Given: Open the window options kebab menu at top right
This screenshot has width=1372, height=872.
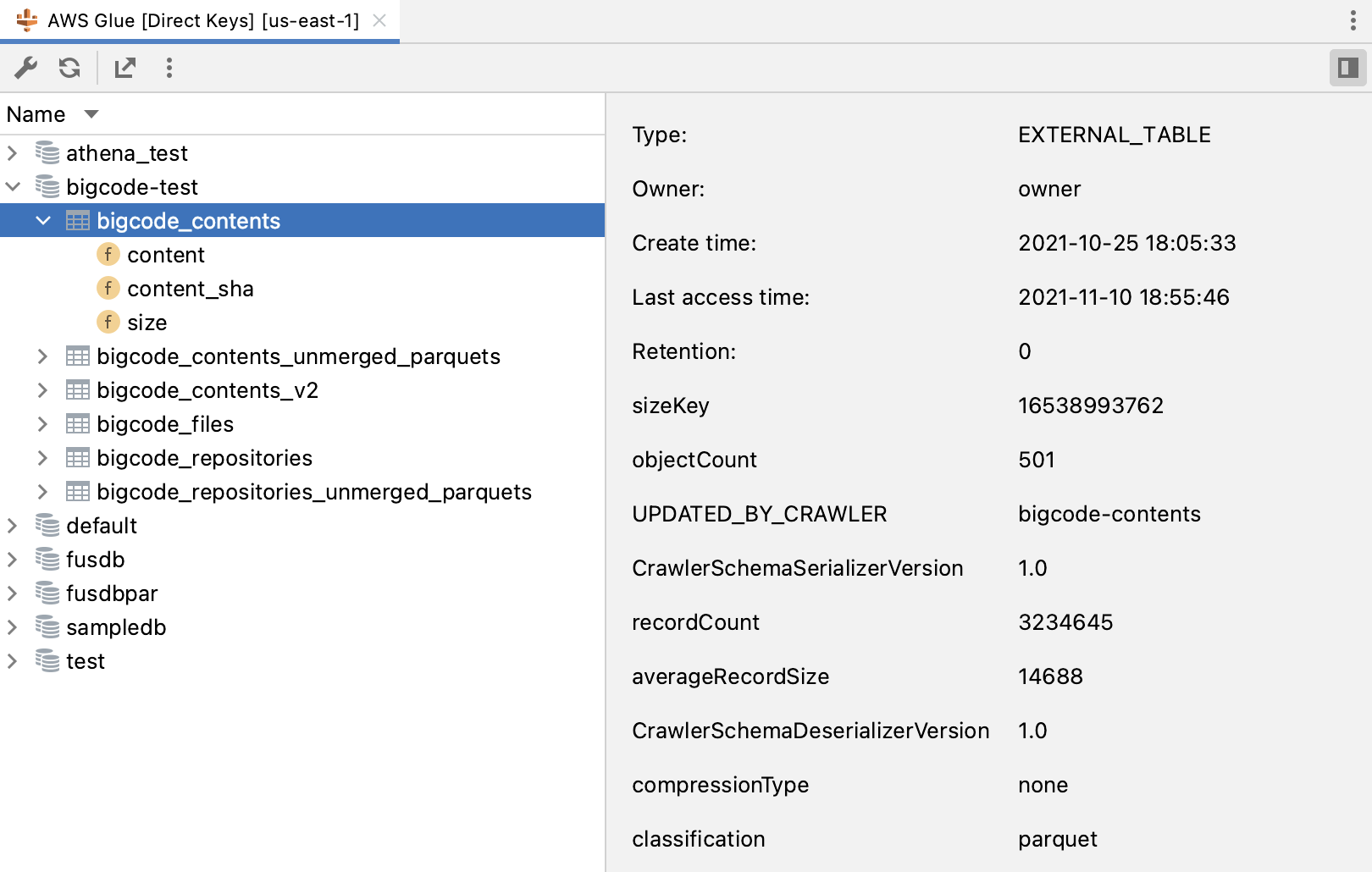Looking at the screenshot, I should click(x=1352, y=19).
